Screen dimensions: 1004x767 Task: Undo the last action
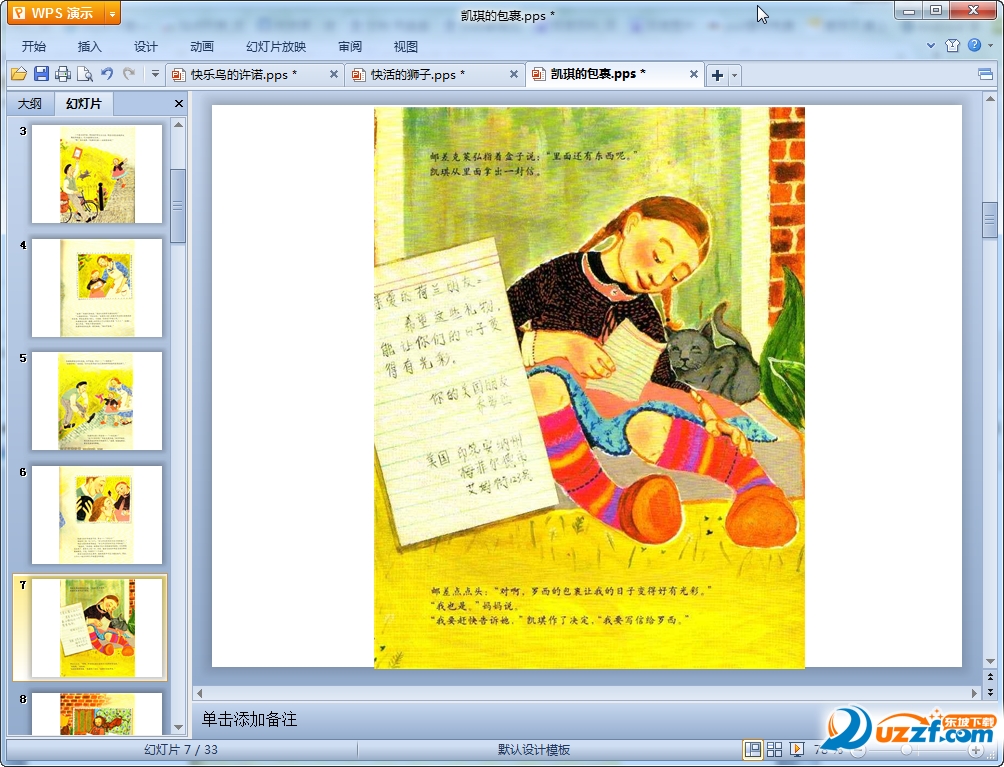(107, 74)
